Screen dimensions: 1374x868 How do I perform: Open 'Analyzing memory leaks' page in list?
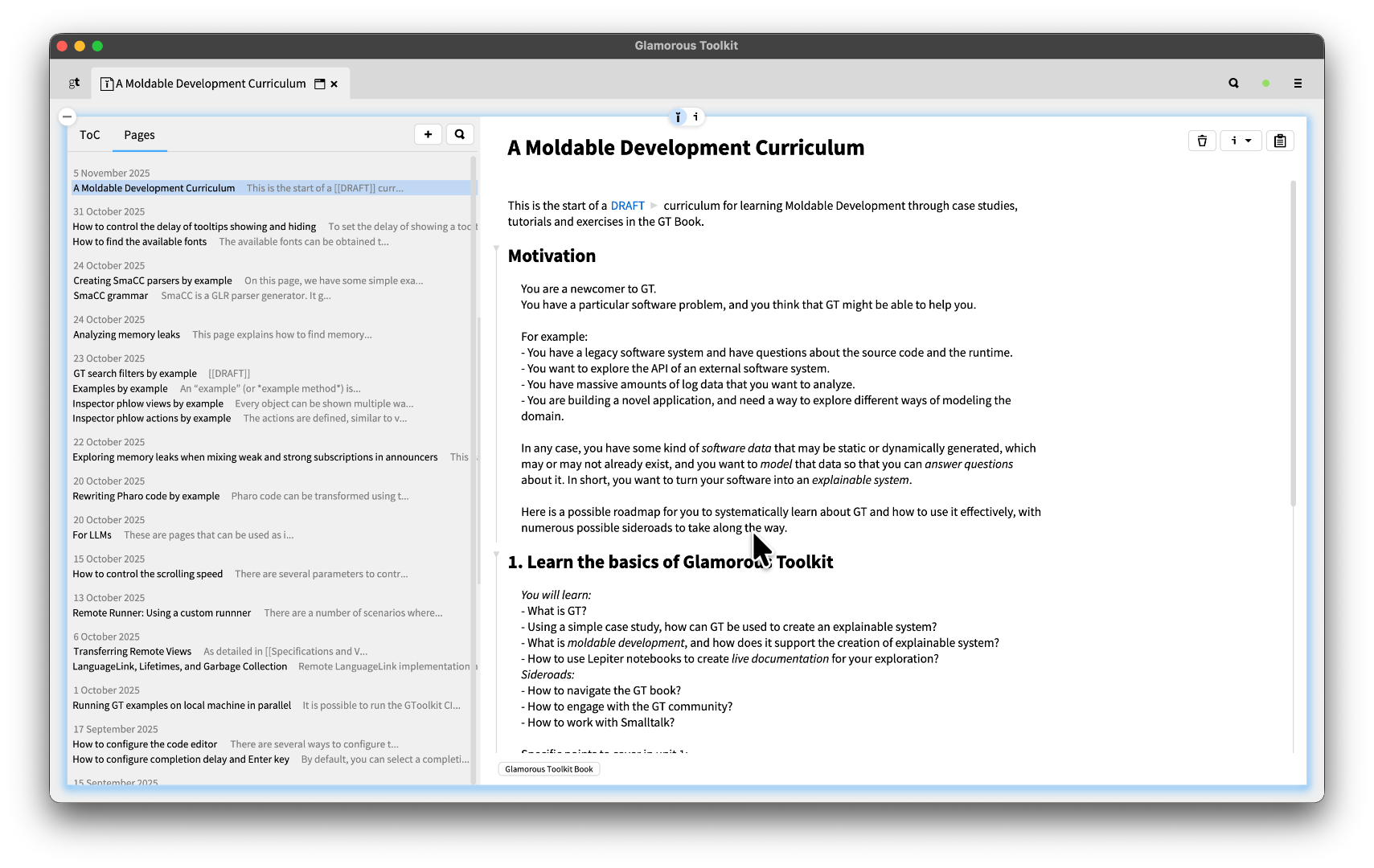[x=127, y=335]
